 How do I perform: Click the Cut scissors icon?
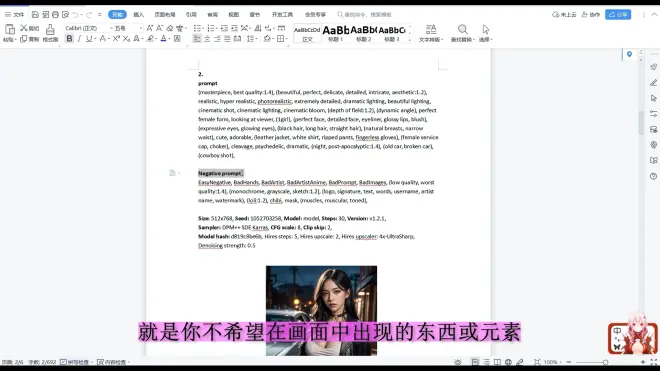pos(24,28)
